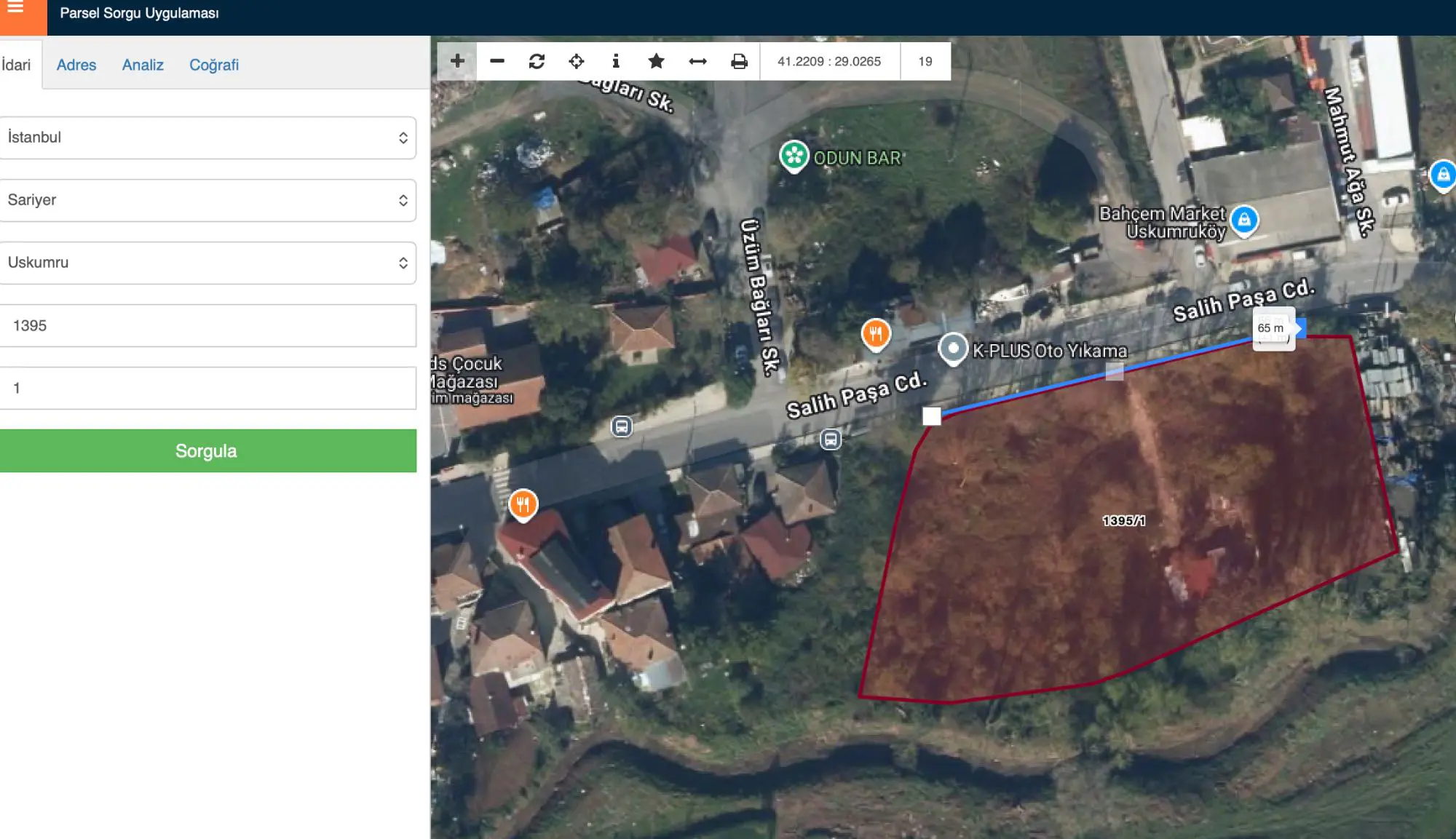The image size is (1456, 839).
Task: Zoom in with the plus tool
Action: pyautogui.click(x=457, y=61)
